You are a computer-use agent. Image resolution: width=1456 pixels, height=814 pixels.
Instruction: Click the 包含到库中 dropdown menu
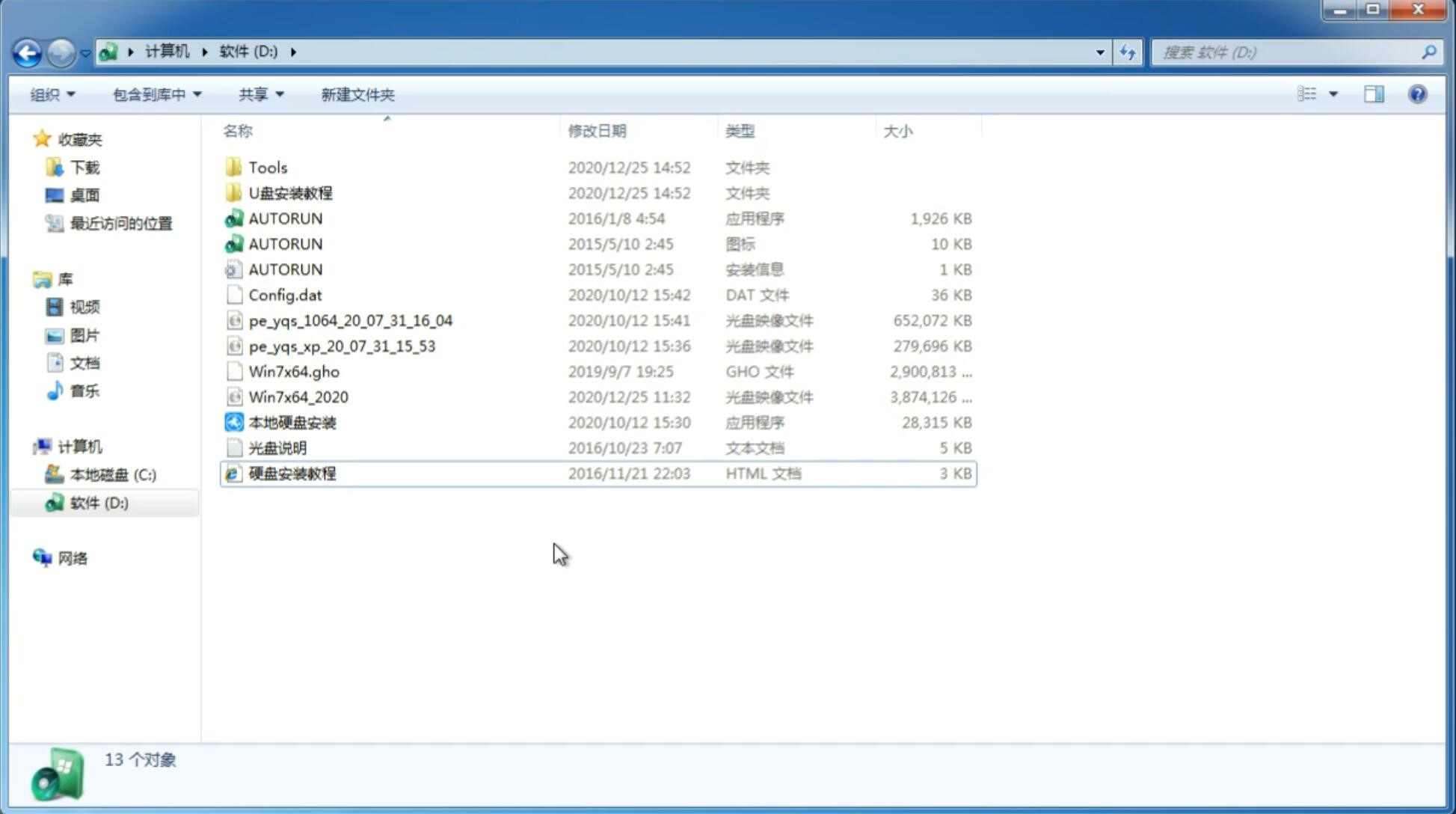click(x=154, y=93)
